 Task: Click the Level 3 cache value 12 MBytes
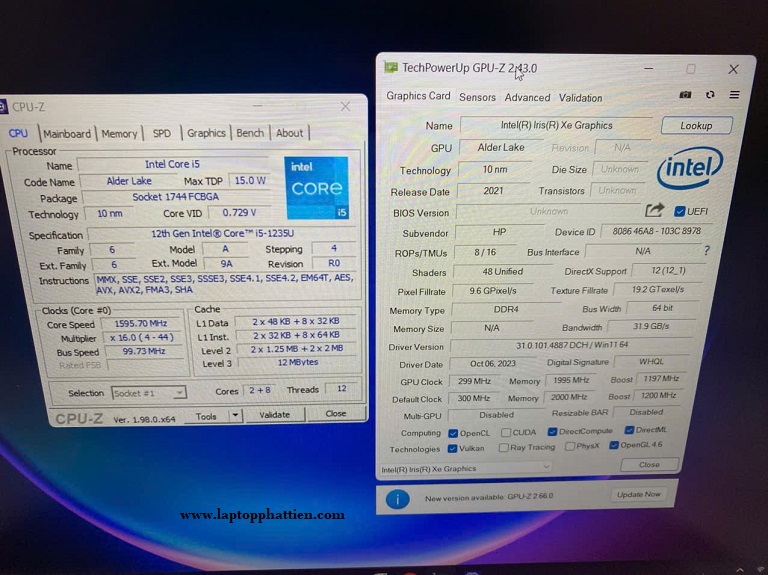point(298,362)
